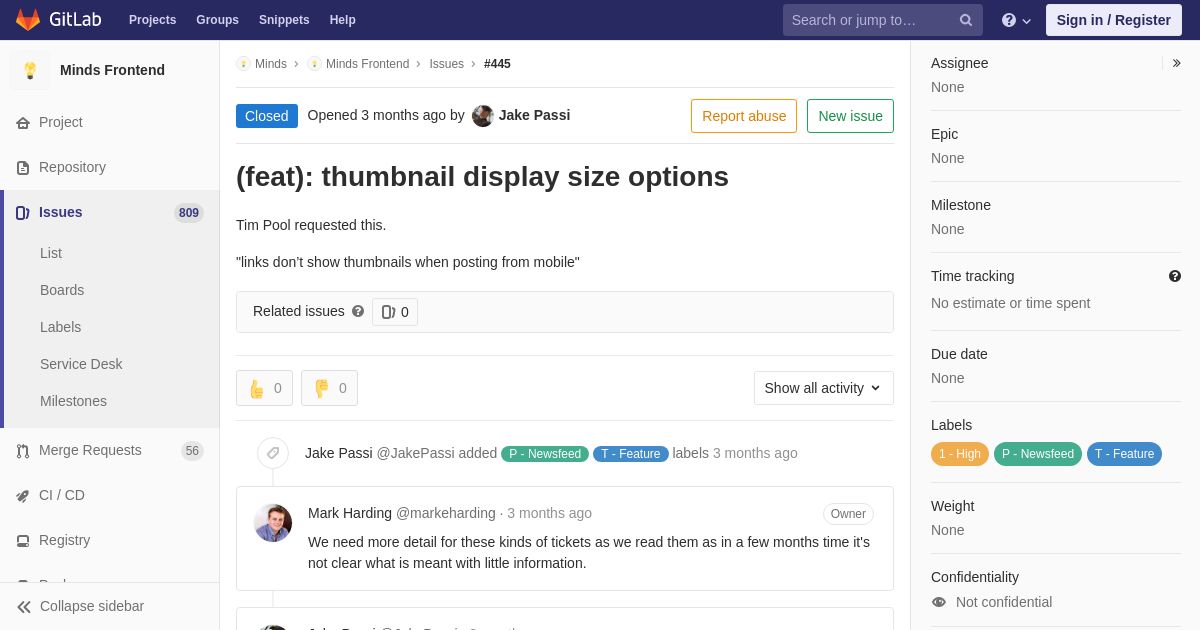Screen dimensions: 1200x630
Task: Click the Minds Frontend lightbulb avatar in the sidebar
Action: pos(30,70)
